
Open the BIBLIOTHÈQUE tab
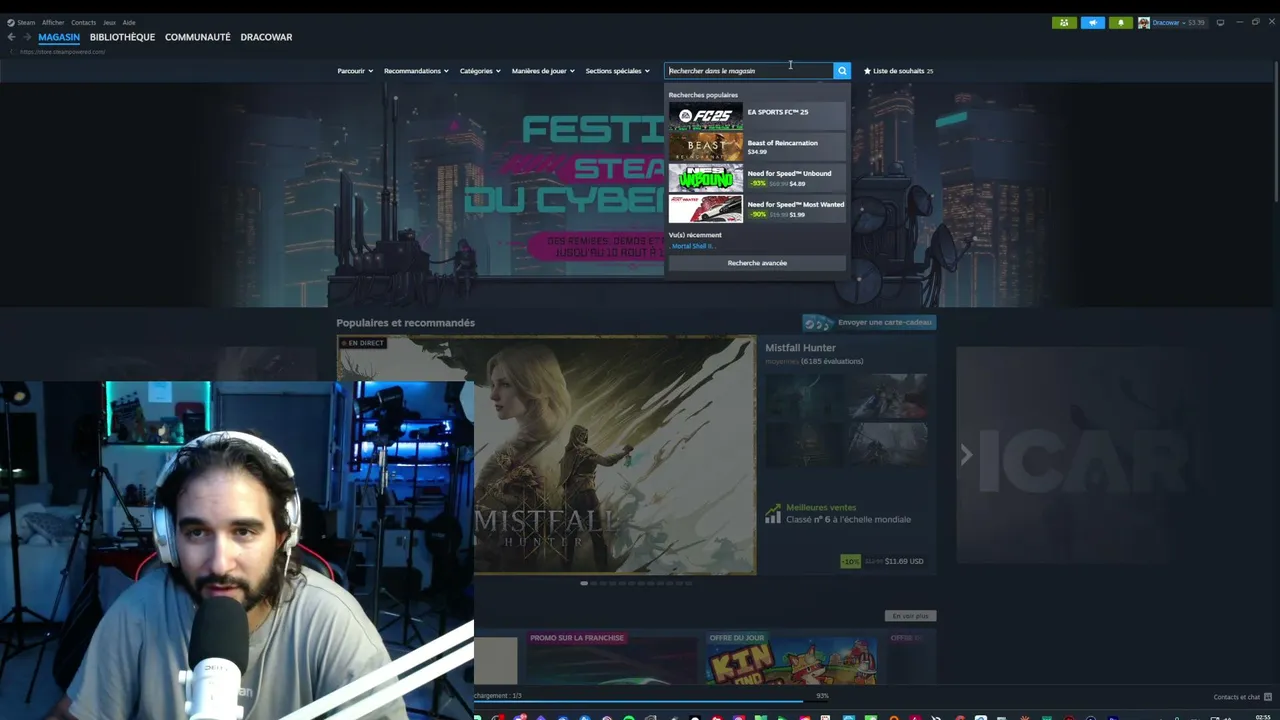coord(122,37)
